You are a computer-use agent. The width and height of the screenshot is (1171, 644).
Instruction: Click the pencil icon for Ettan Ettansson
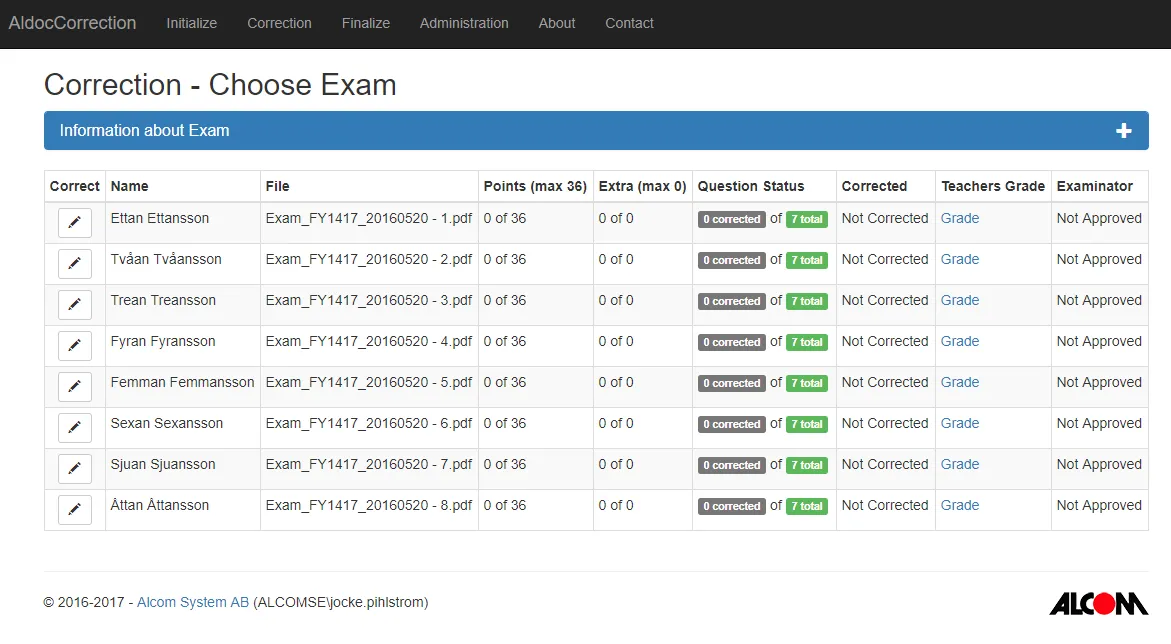pyautogui.click(x=75, y=223)
